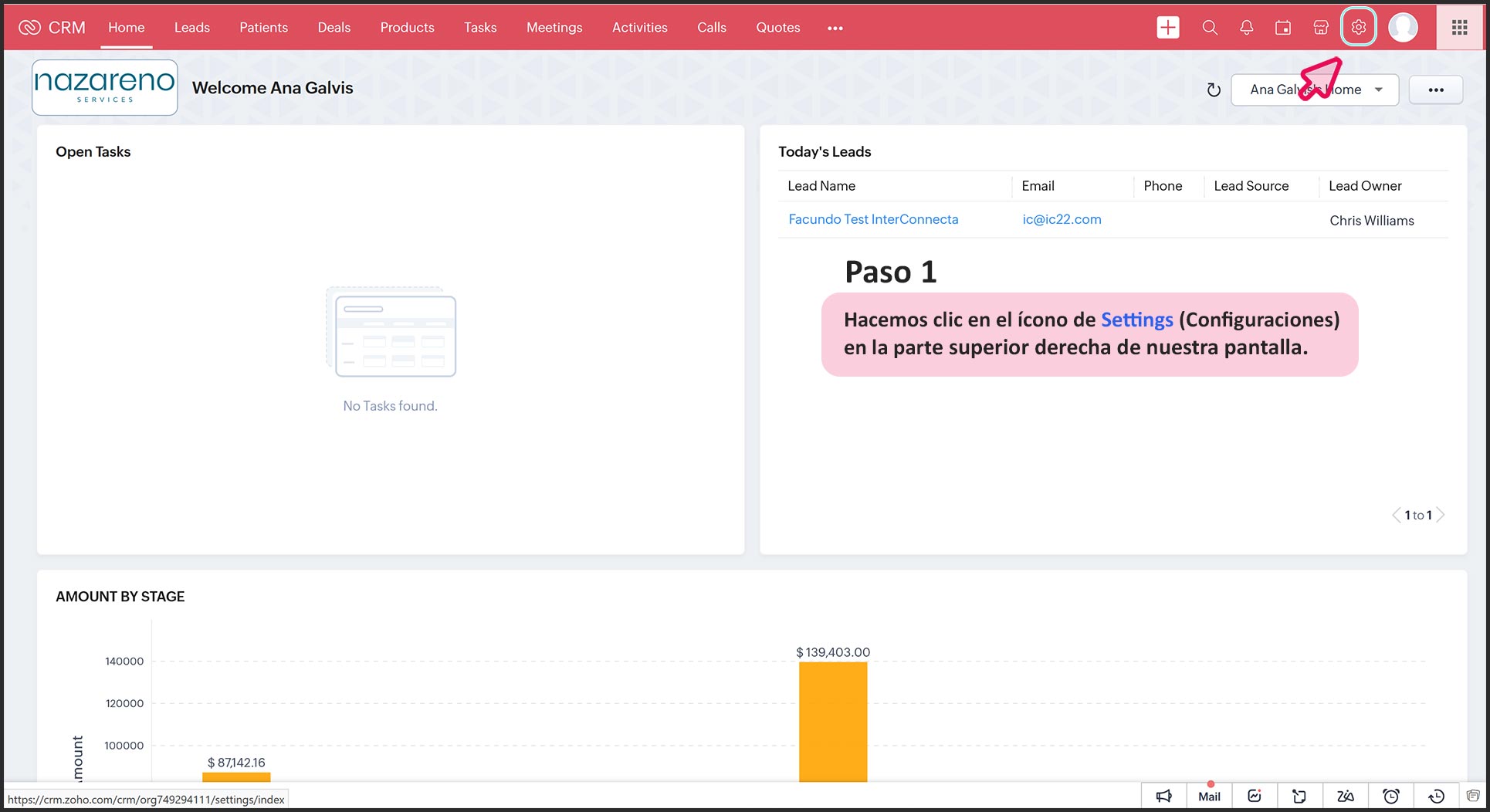Open the Marketplace store icon
The height and width of the screenshot is (812, 1490).
(x=1321, y=28)
